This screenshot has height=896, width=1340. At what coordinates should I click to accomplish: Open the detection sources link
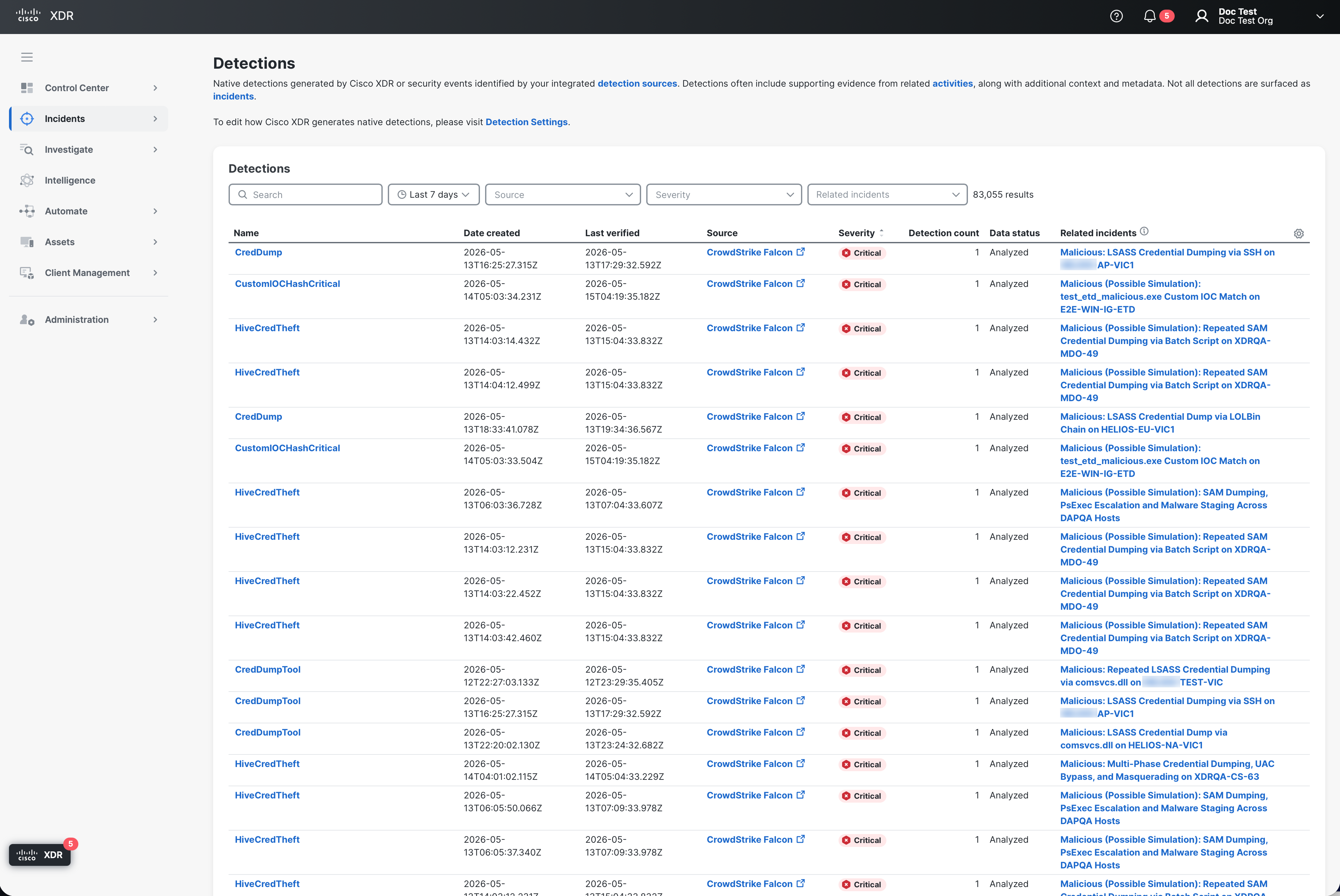pos(637,84)
